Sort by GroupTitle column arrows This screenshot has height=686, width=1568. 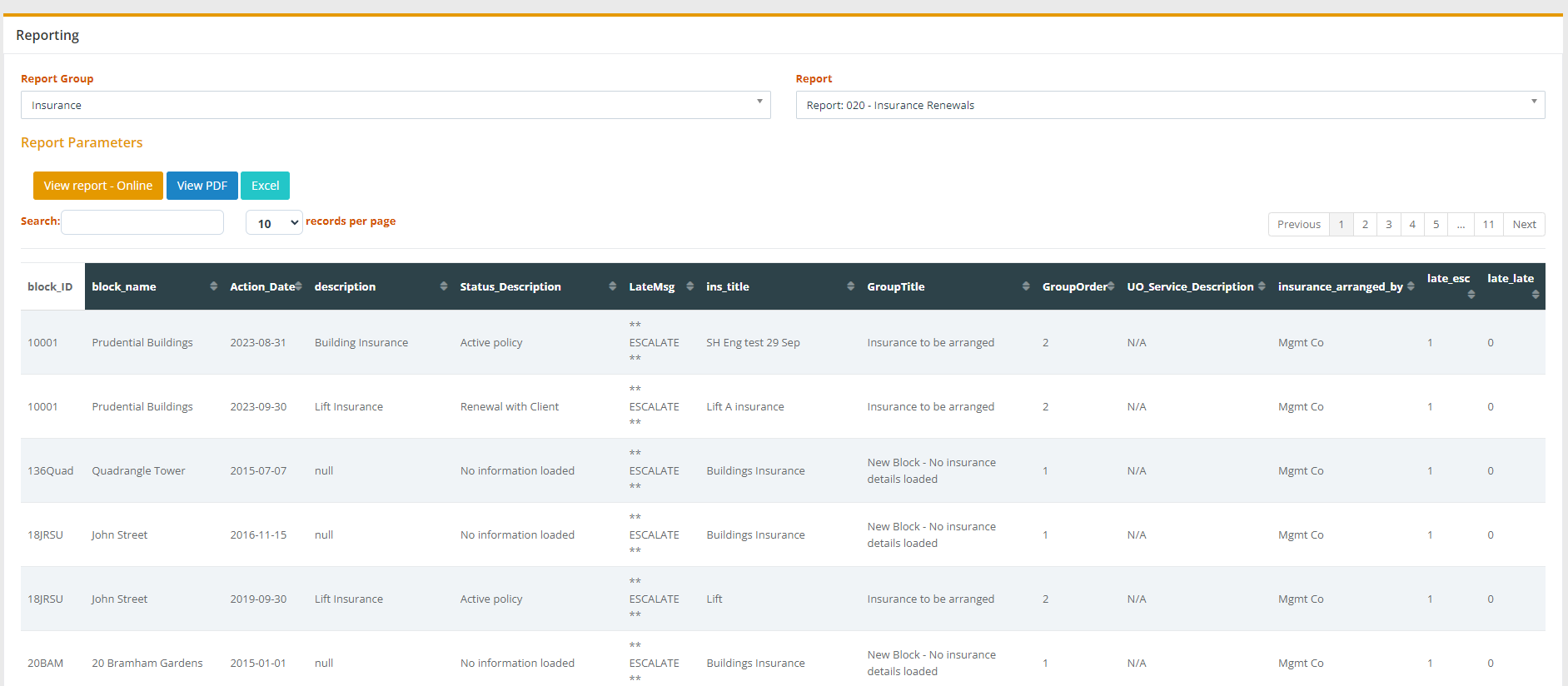(x=1025, y=286)
